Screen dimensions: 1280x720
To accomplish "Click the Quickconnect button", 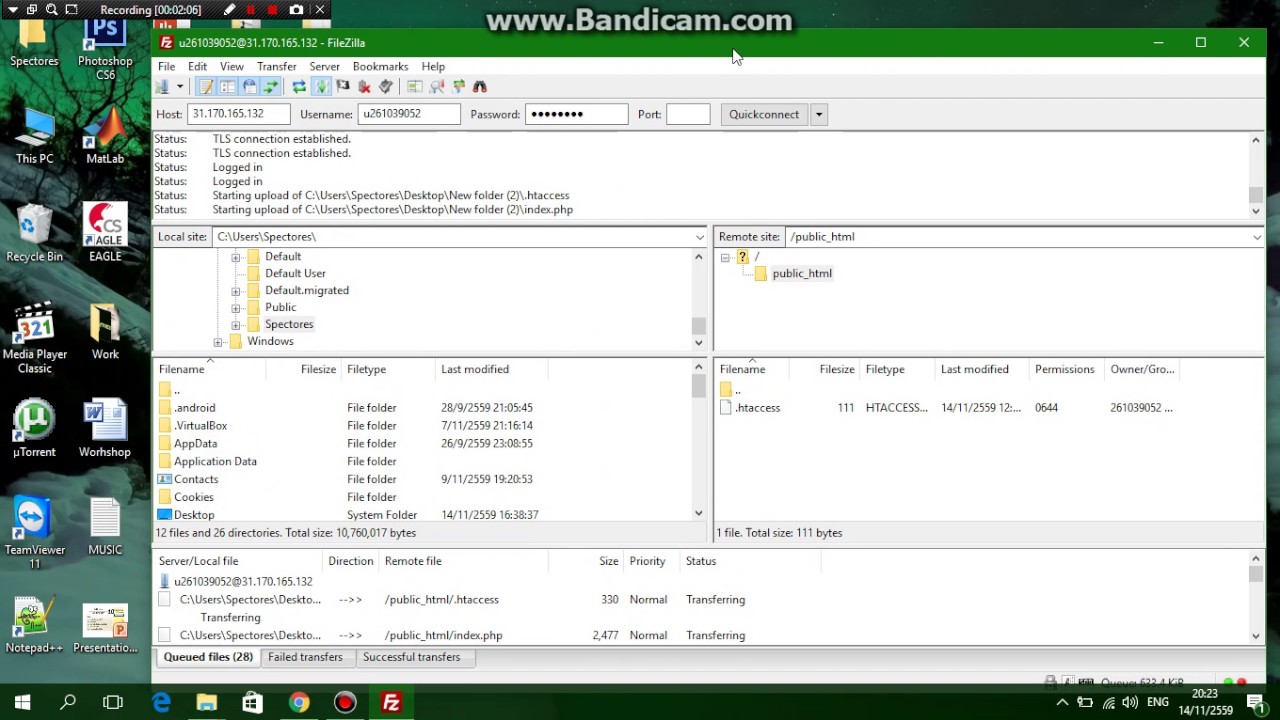I will [764, 114].
